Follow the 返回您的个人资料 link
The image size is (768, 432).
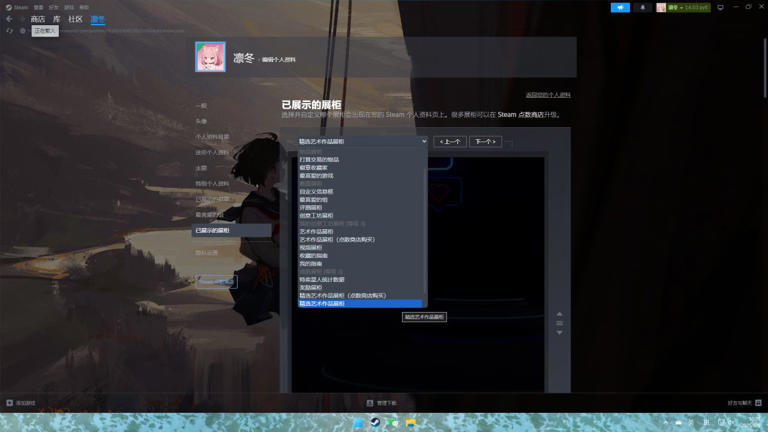click(x=548, y=95)
